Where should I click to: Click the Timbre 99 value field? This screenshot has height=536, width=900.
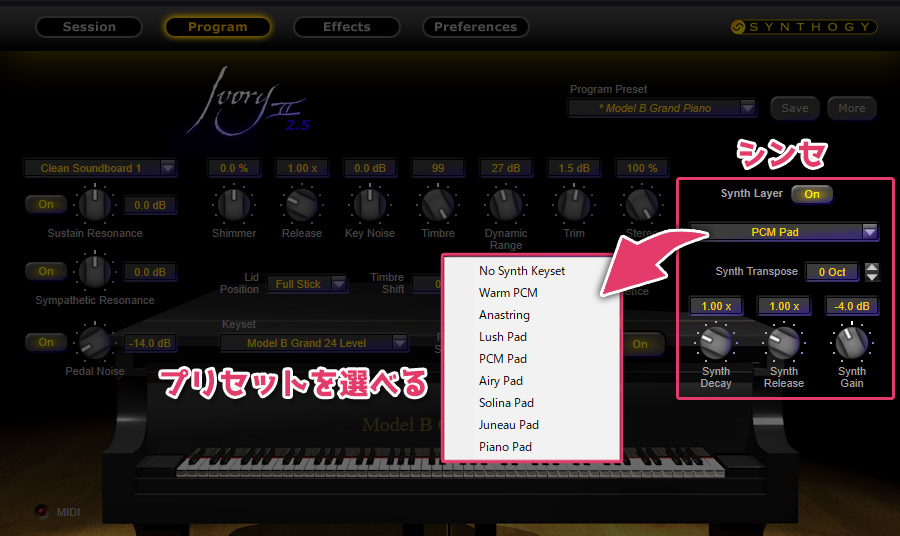(438, 168)
